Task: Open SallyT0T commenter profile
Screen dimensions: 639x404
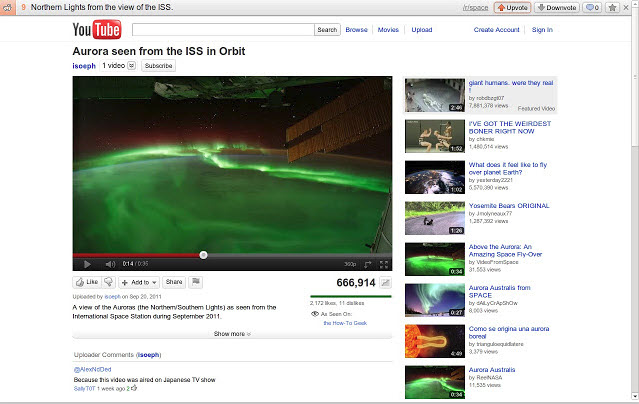Action: pos(84,389)
